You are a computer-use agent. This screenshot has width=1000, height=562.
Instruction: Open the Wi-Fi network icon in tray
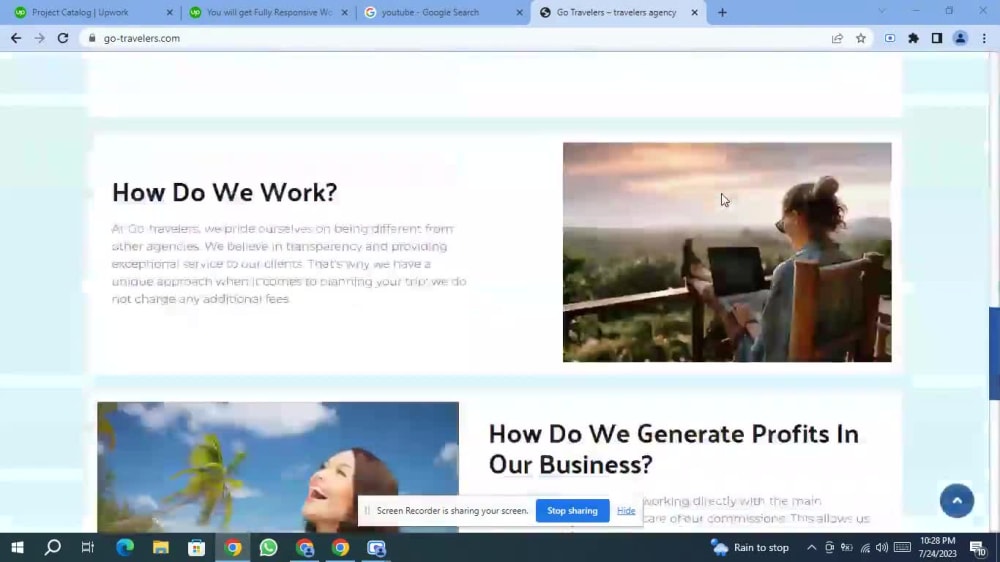tap(865, 547)
